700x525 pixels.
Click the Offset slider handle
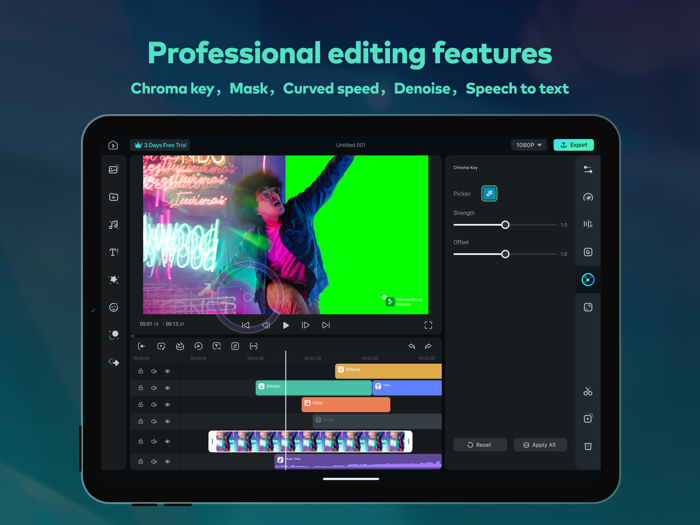(505, 254)
